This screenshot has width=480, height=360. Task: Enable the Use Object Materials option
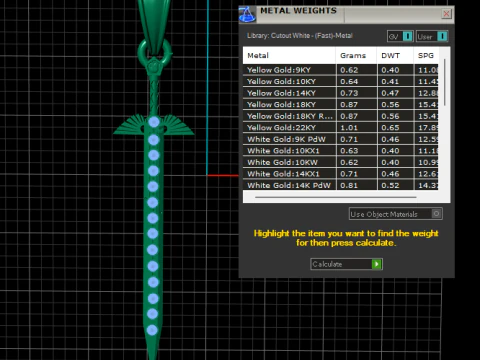(396, 214)
